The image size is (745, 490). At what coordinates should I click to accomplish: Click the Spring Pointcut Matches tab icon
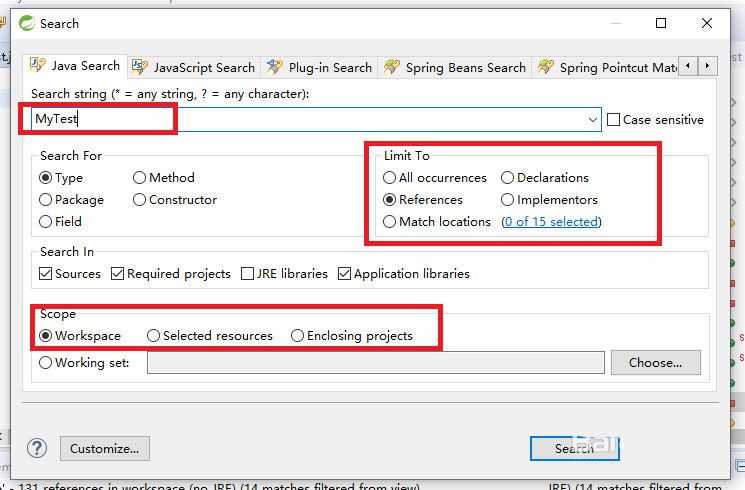[x=545, y=67]
